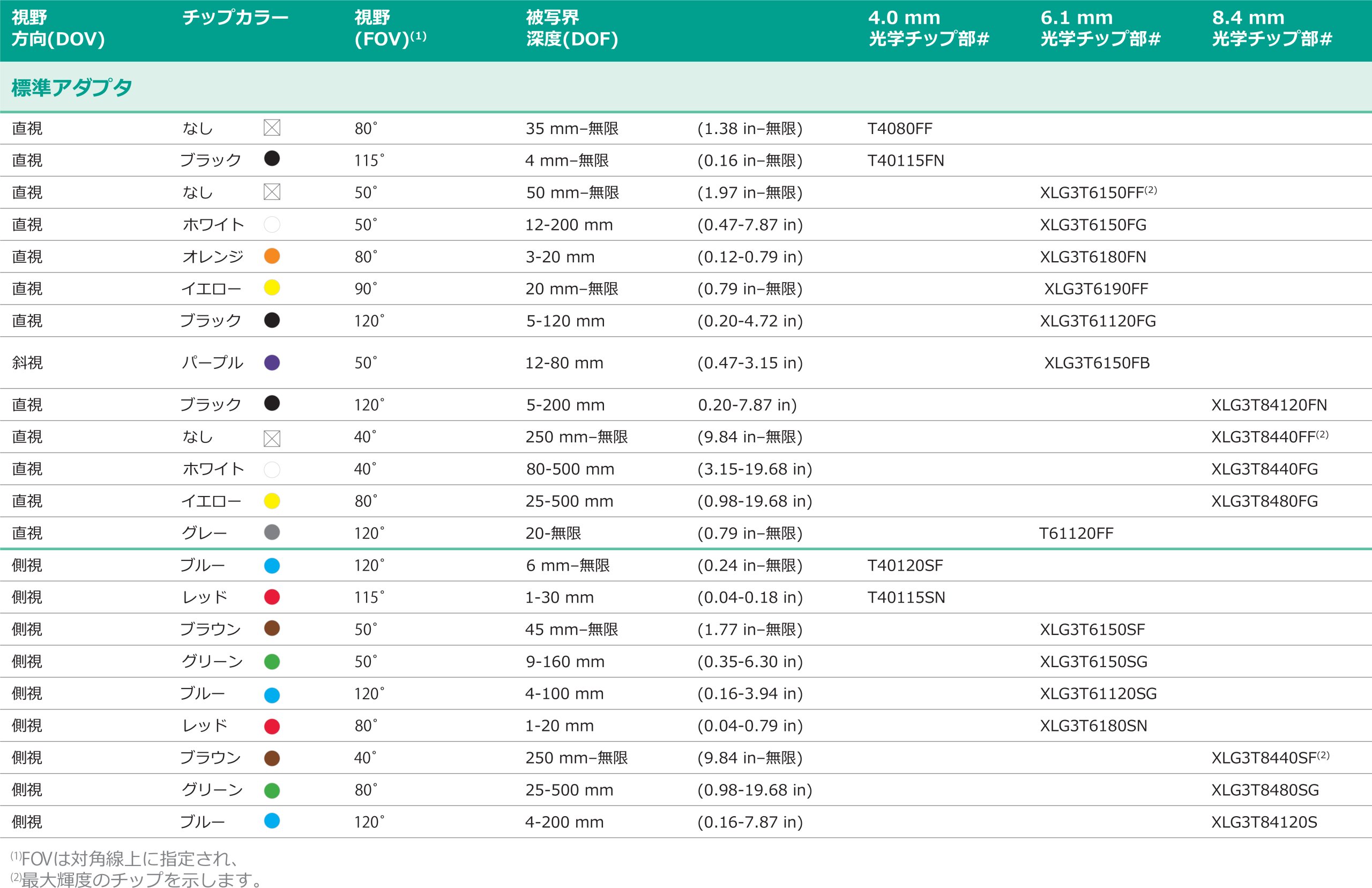Screen dimensions: 1372x888
Task: Click the crossed box icon in XLG3T6150FF row
Action: (272, 191)
